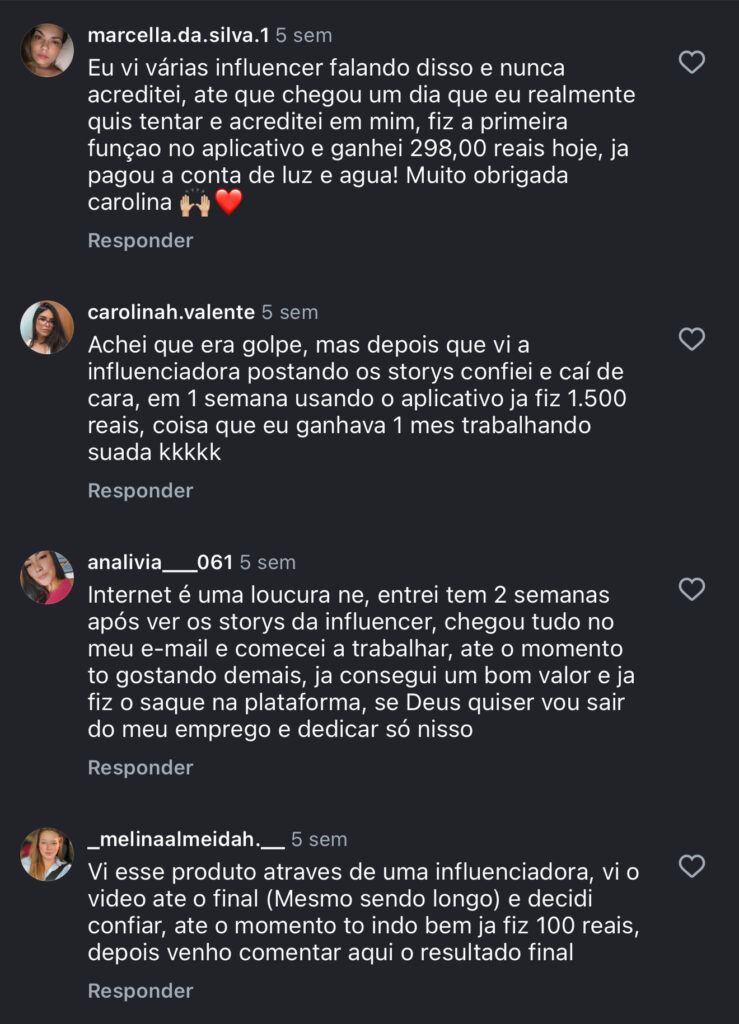The height and width of the screenshot is (1024, 739).
Task: Tap the heart on carolinah.valente's comment
Action: [x=692, y=339]
